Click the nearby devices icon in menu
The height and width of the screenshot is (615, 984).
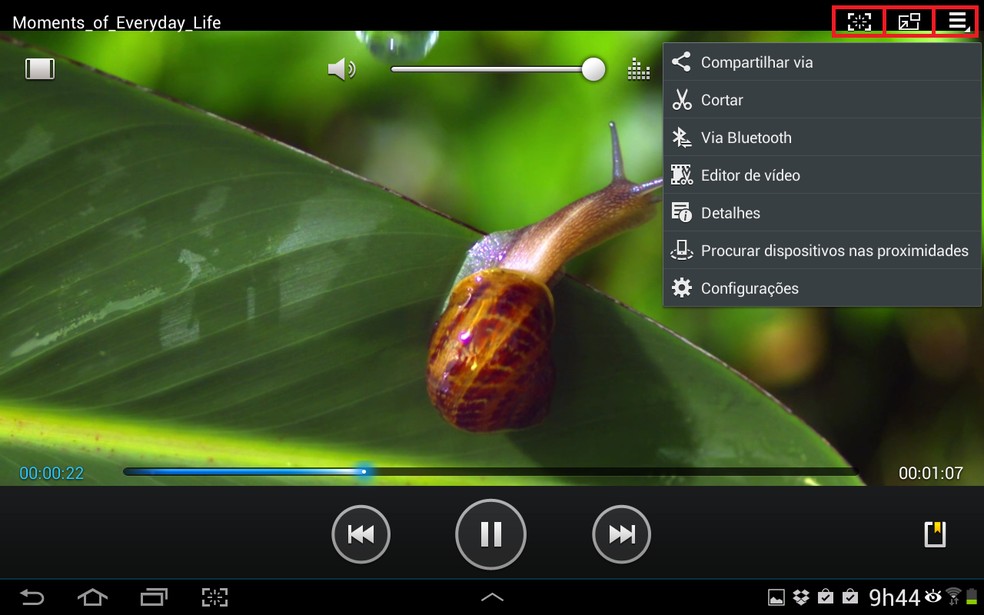pos(682,250)
